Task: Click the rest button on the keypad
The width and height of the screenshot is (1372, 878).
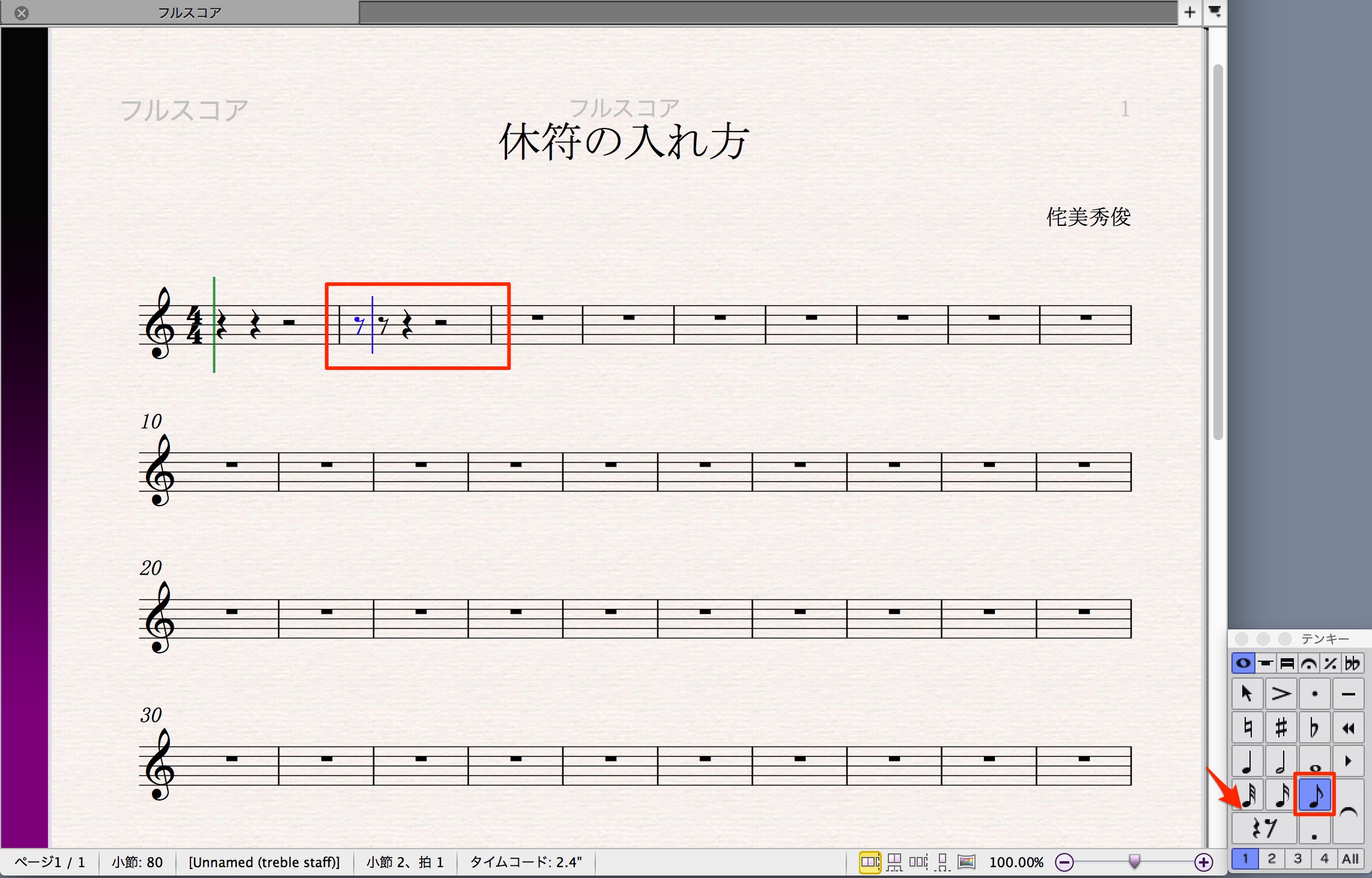Action: click(x=1264, y=828)
